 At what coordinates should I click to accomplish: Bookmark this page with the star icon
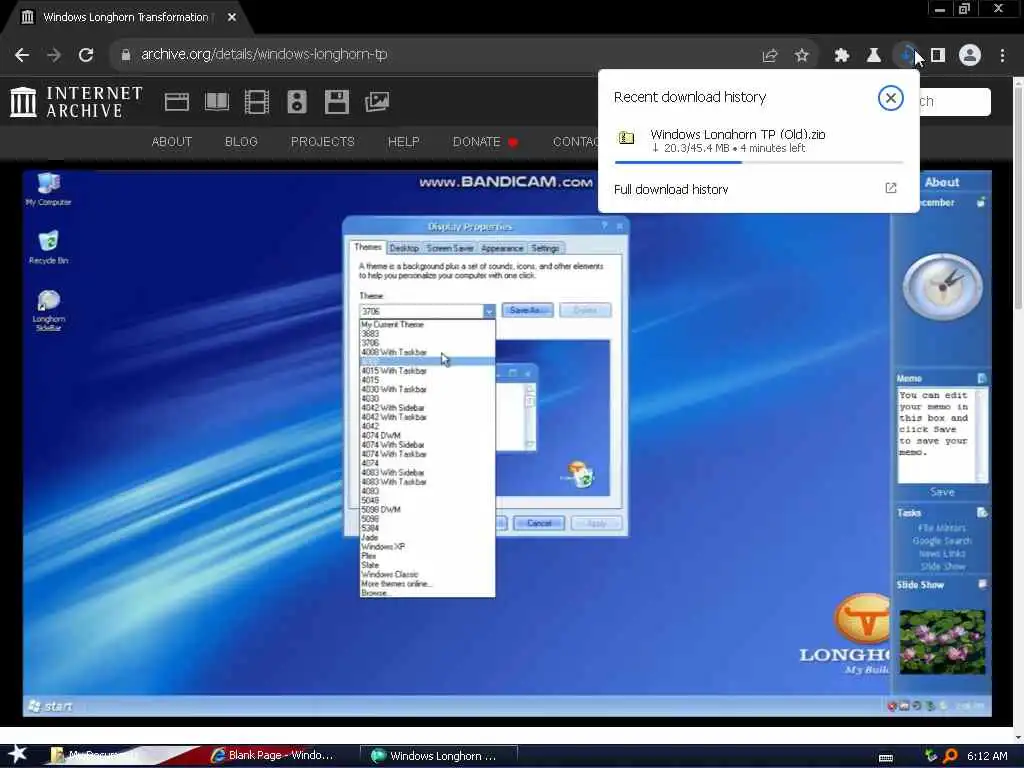click(802, 56)
